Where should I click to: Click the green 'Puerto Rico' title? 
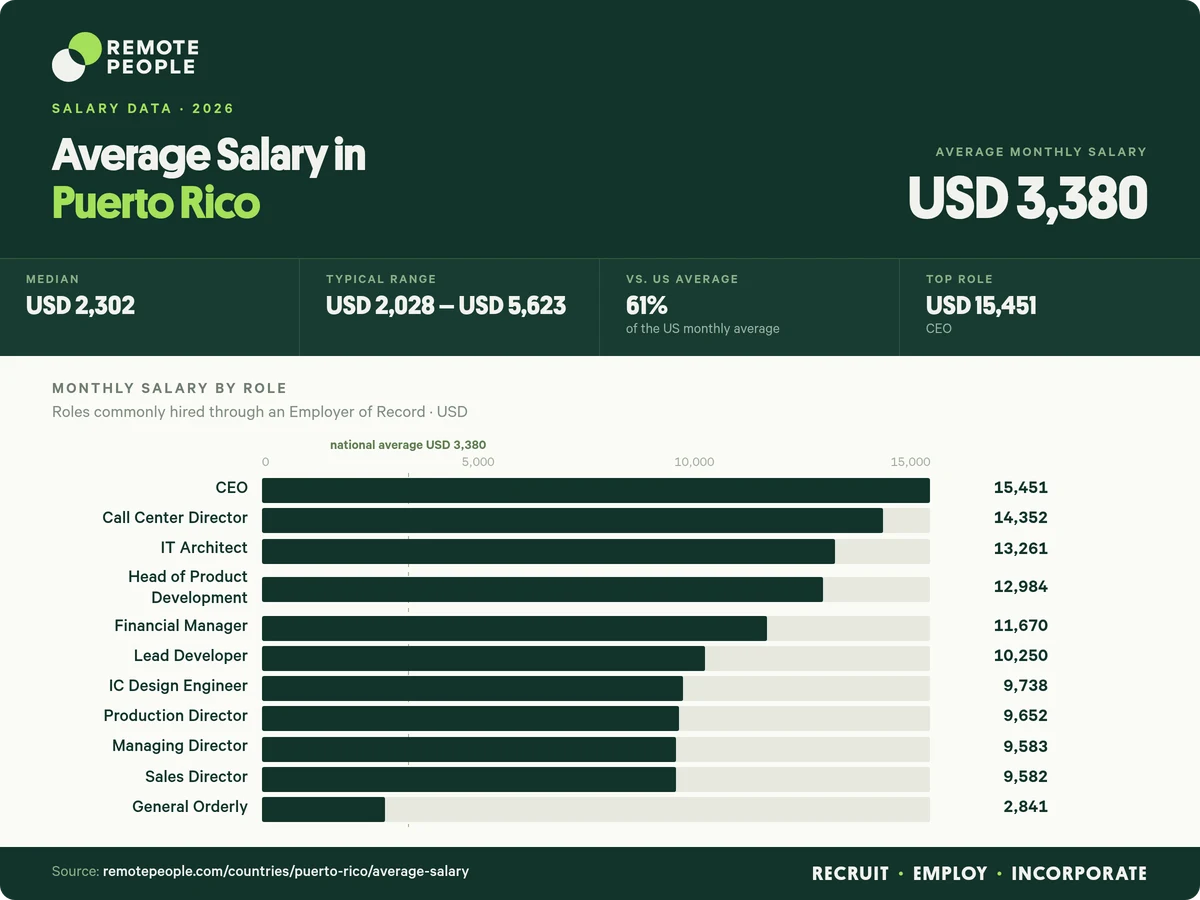[x=156, y=202]
